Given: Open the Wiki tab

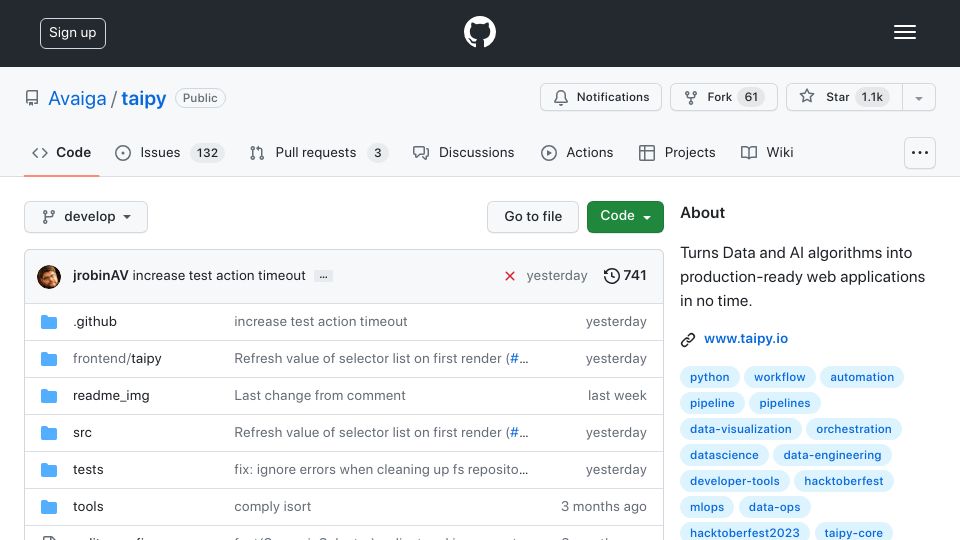Looking at the screenshot, I should pyautogui.click(x=767, y=152).
